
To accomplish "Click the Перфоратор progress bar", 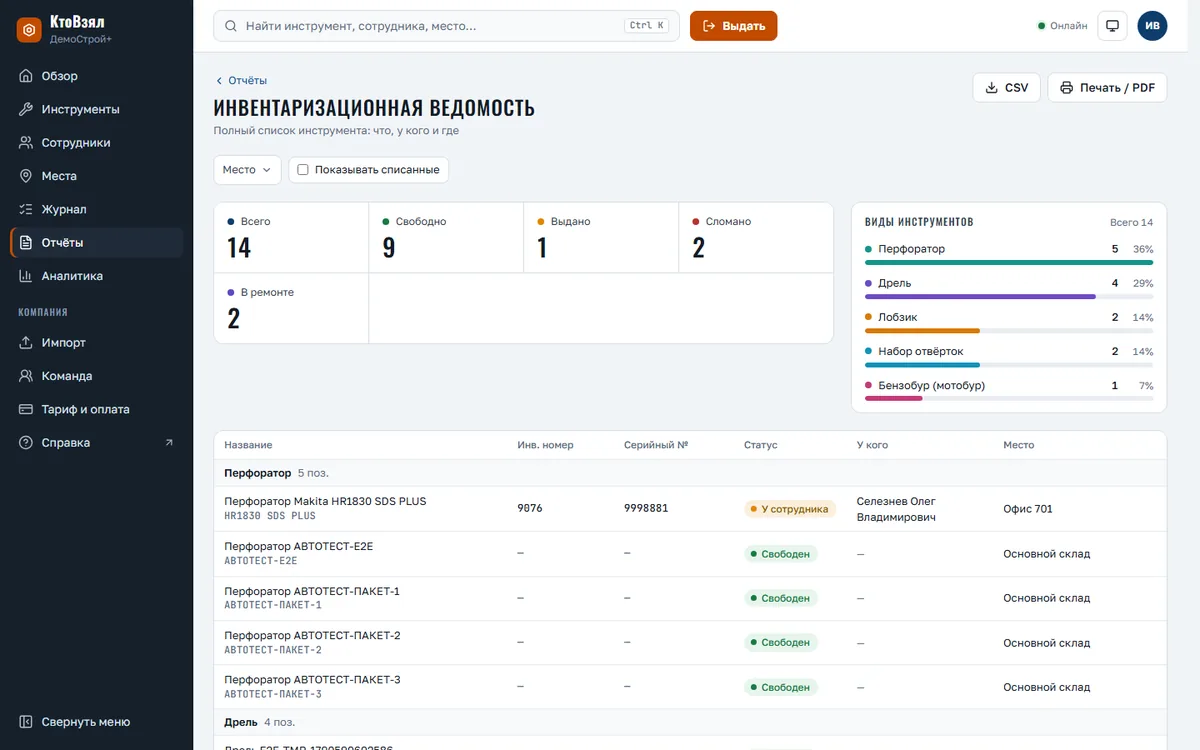I will tap(1009, 262).
